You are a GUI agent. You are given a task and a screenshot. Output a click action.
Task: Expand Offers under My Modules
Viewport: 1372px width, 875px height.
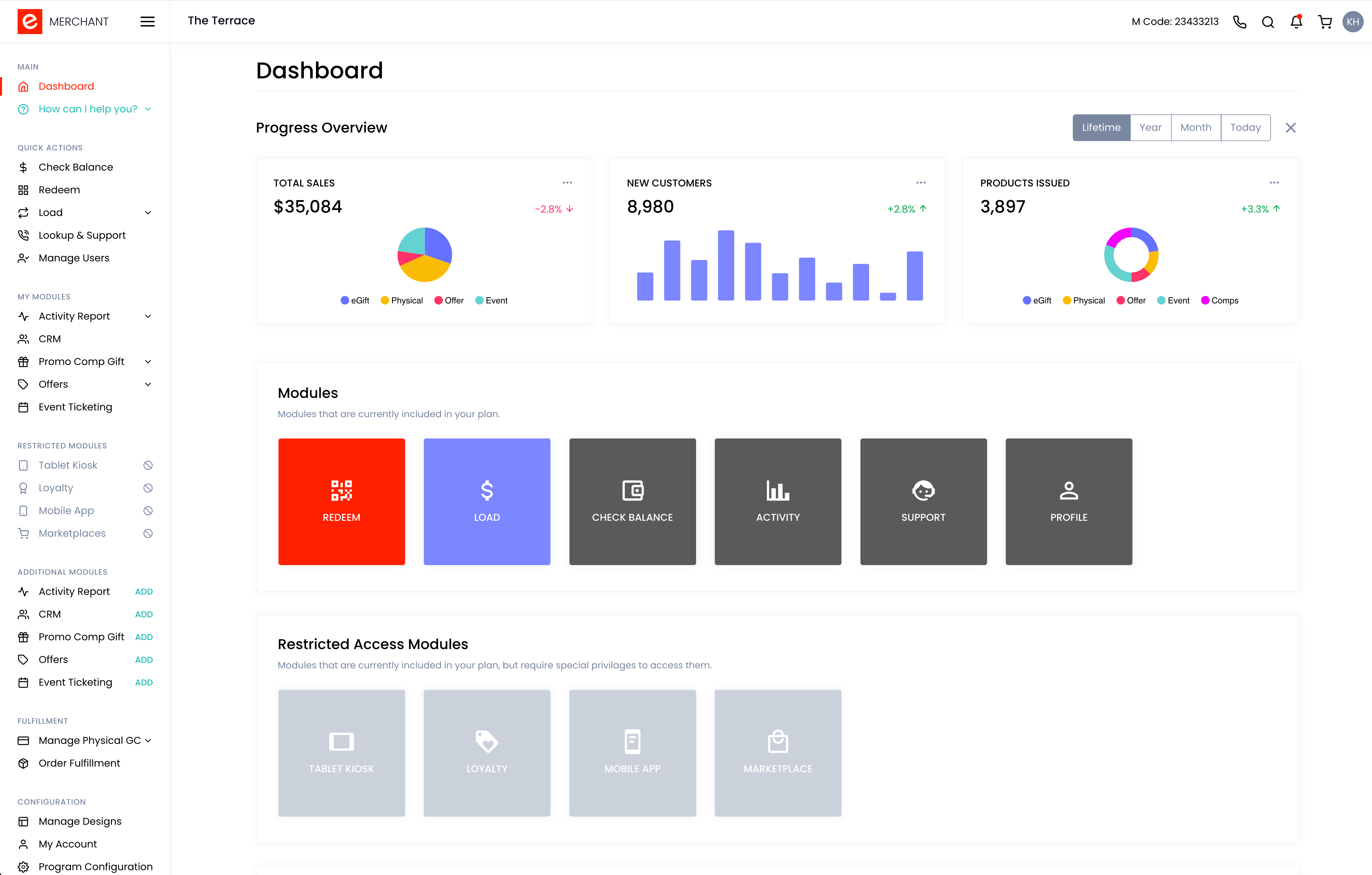(x=148, y=385)
